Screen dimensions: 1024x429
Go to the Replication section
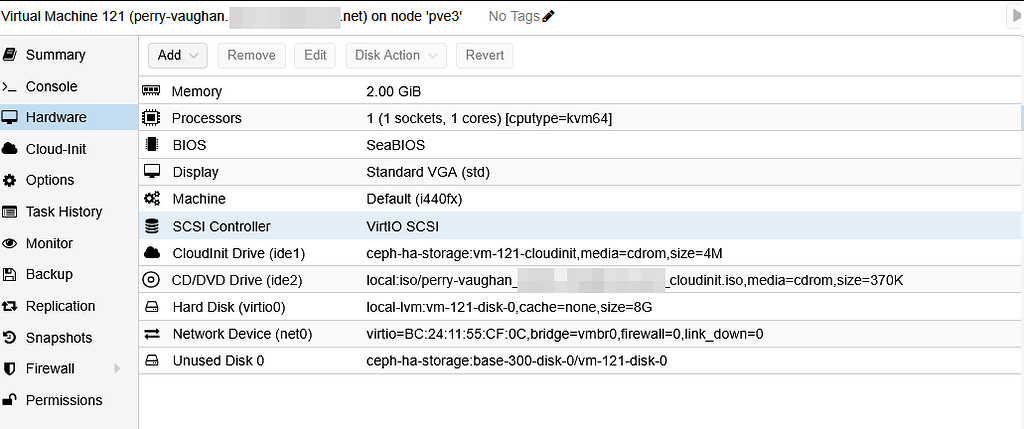click(x=60, y=306)
